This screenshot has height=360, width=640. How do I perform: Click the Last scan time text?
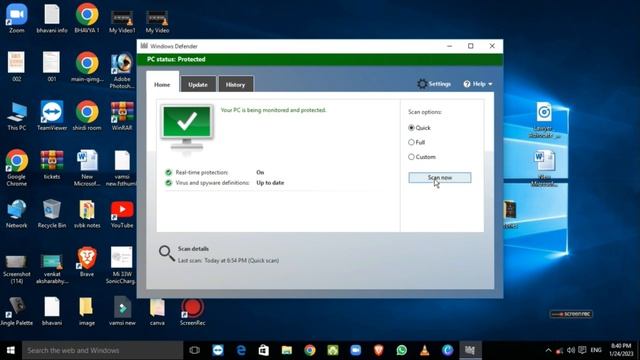tap(228, 260)
